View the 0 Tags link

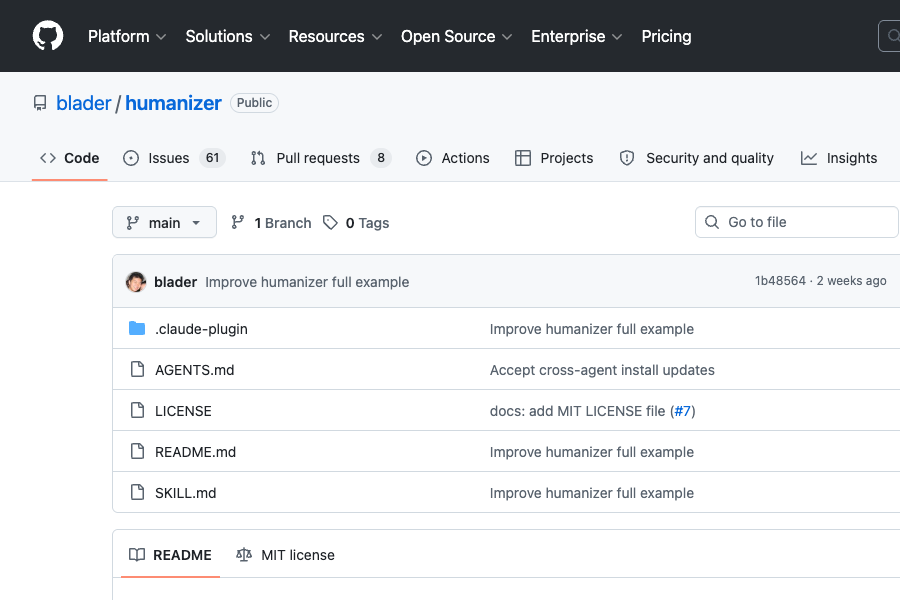click(x=356, y=223)
